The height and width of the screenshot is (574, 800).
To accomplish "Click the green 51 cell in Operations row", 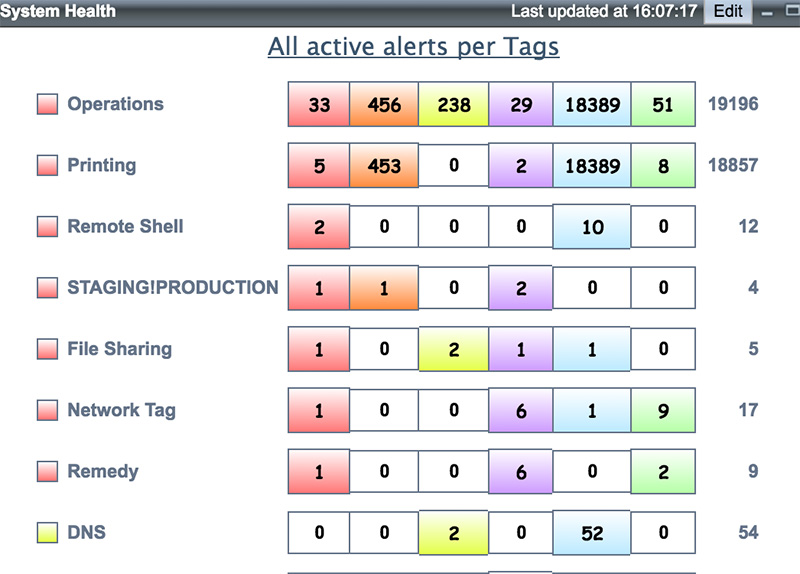I will (663, 104).
